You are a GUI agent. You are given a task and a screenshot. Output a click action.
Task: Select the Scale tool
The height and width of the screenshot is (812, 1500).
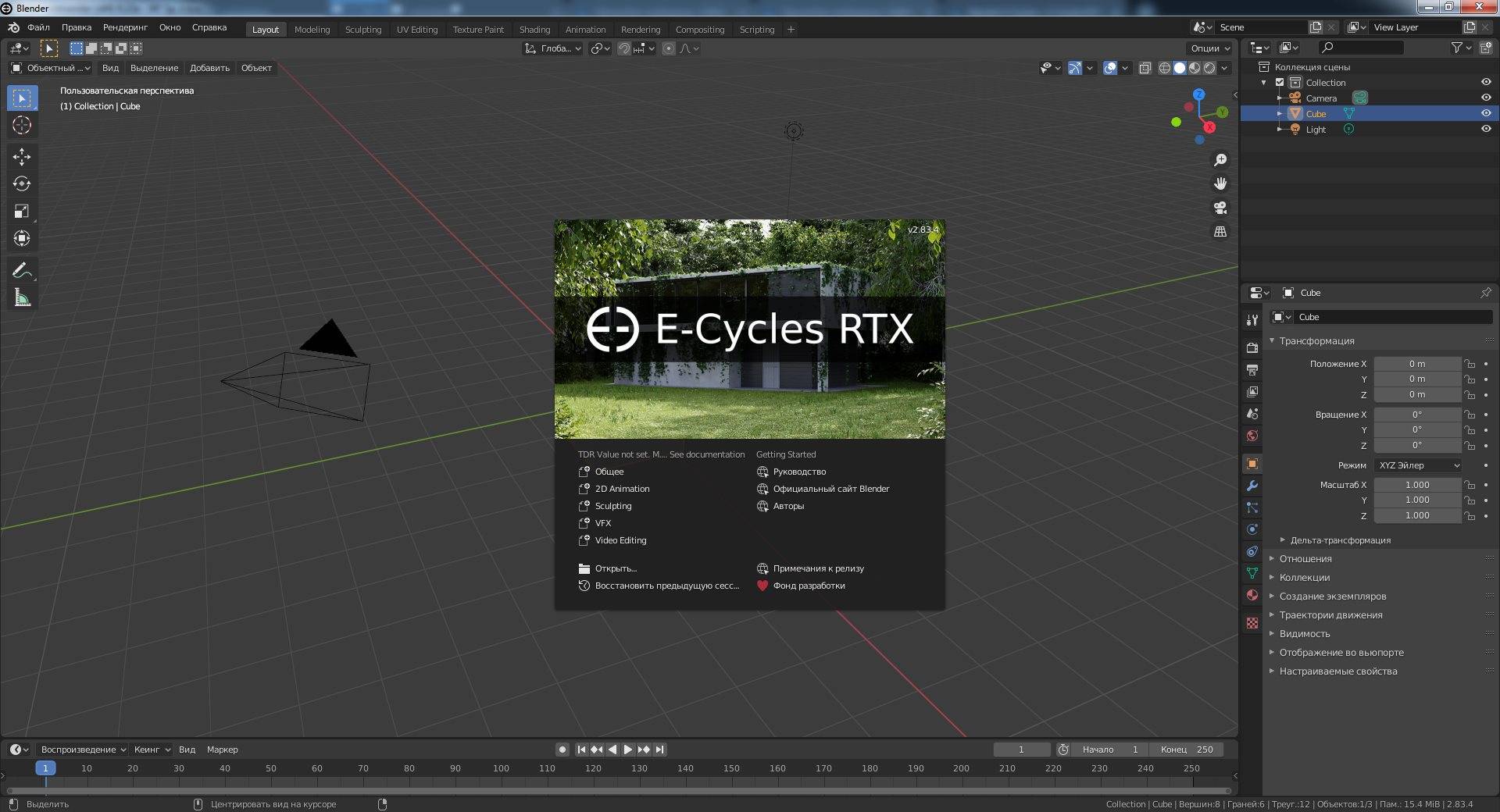coord(22,212)
